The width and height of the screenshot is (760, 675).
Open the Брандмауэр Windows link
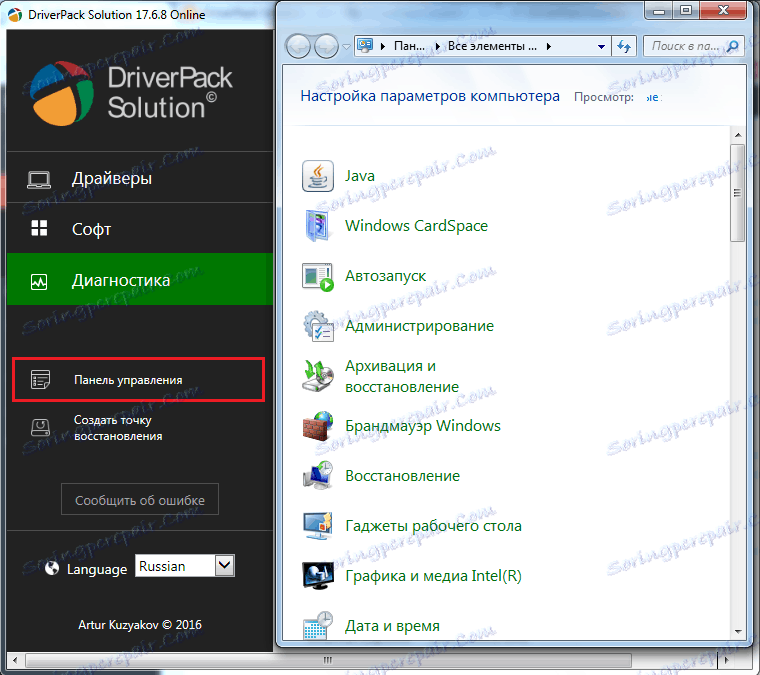(x=423, y=426)
